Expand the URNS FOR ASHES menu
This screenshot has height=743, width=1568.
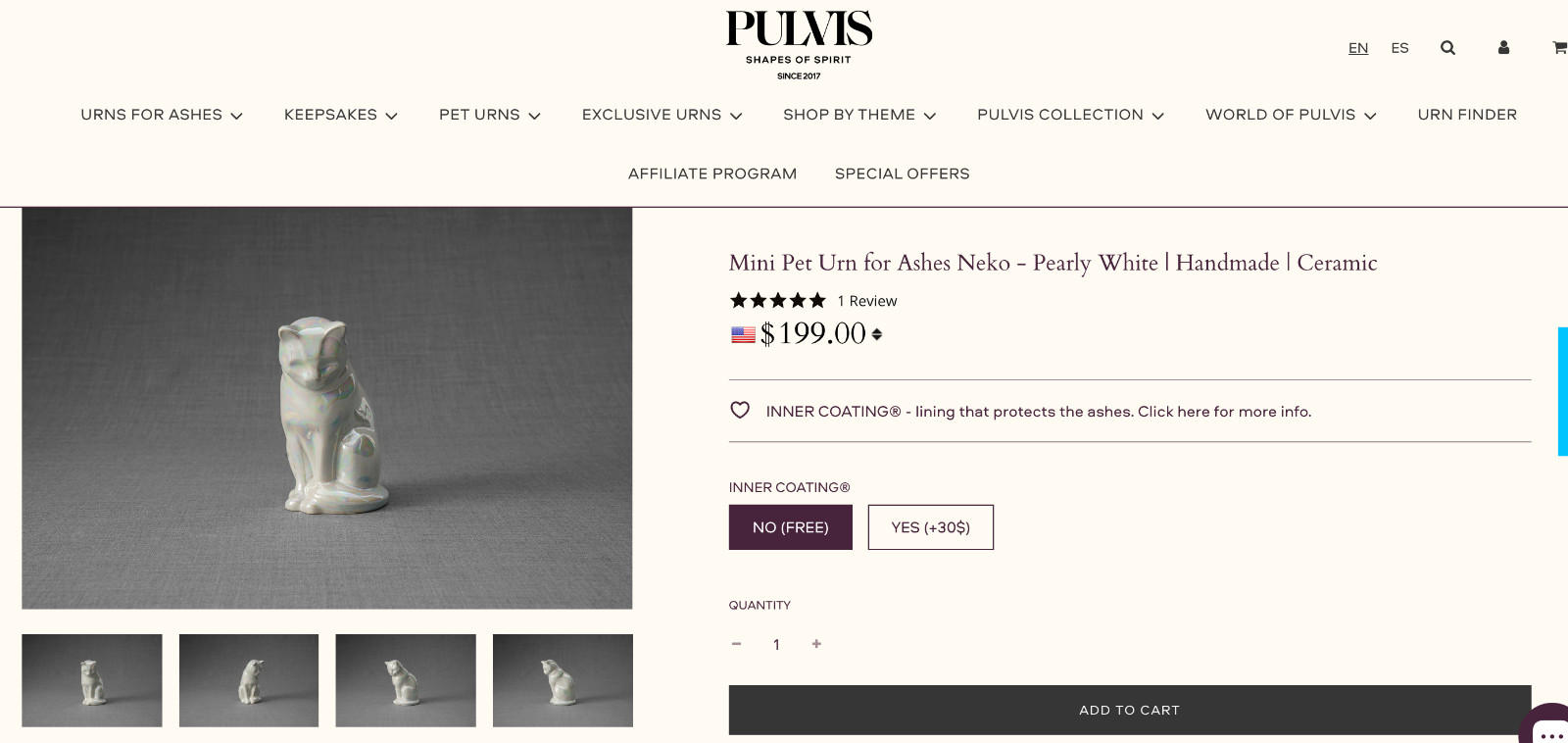pos(162,115)
